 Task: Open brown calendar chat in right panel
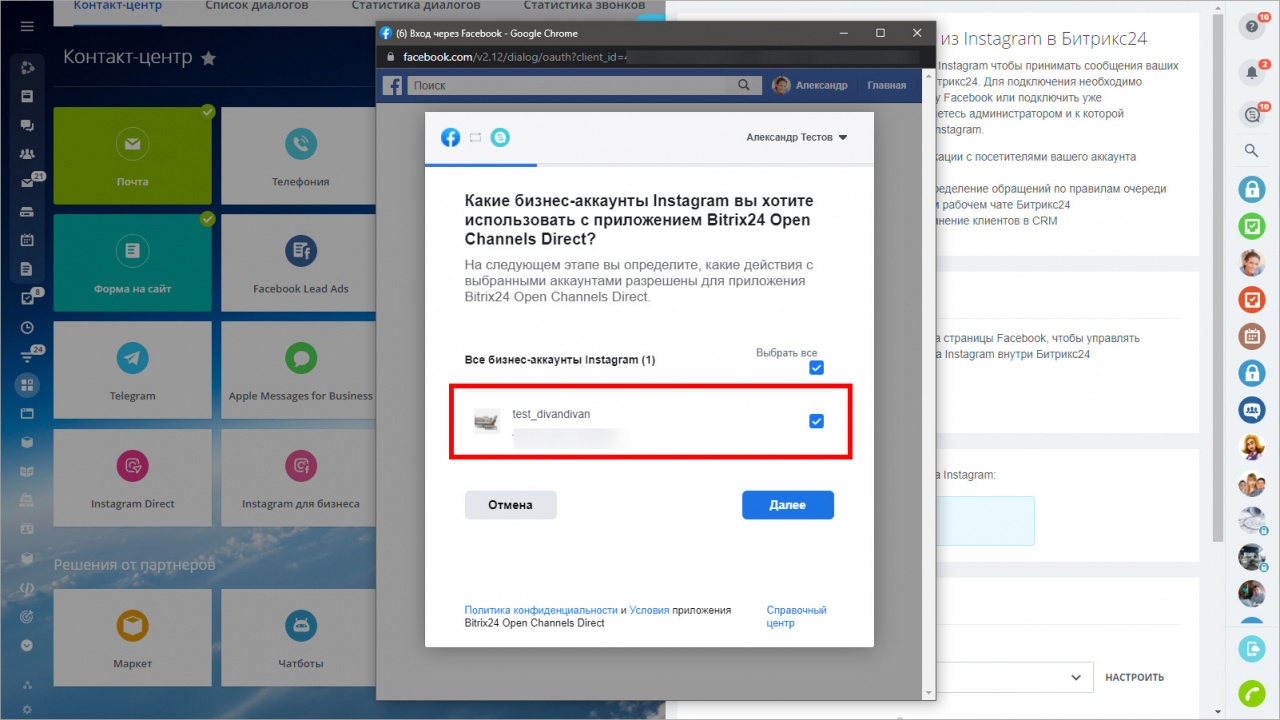click(x=1252, y=336)
